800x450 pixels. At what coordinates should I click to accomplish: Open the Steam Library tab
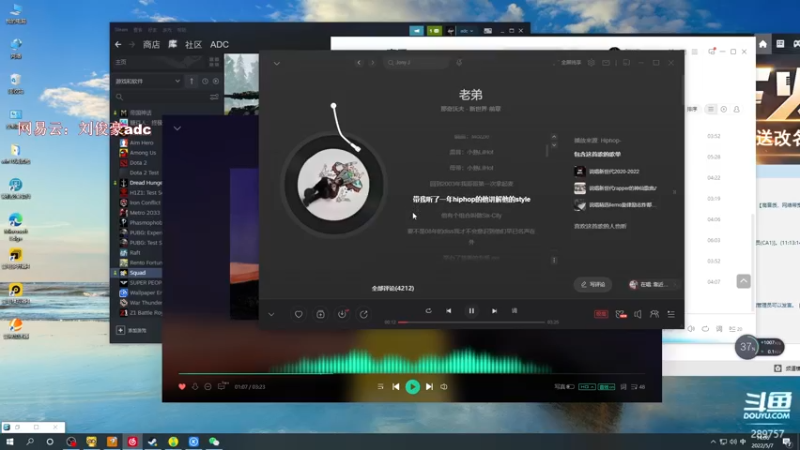(x=172, y=45)
